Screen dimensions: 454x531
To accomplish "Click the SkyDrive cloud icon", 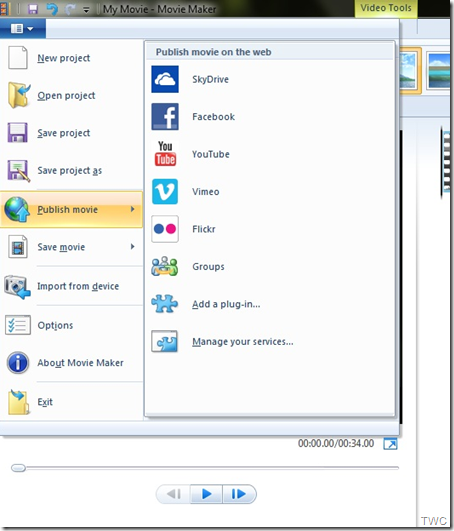I will (165, 79).
